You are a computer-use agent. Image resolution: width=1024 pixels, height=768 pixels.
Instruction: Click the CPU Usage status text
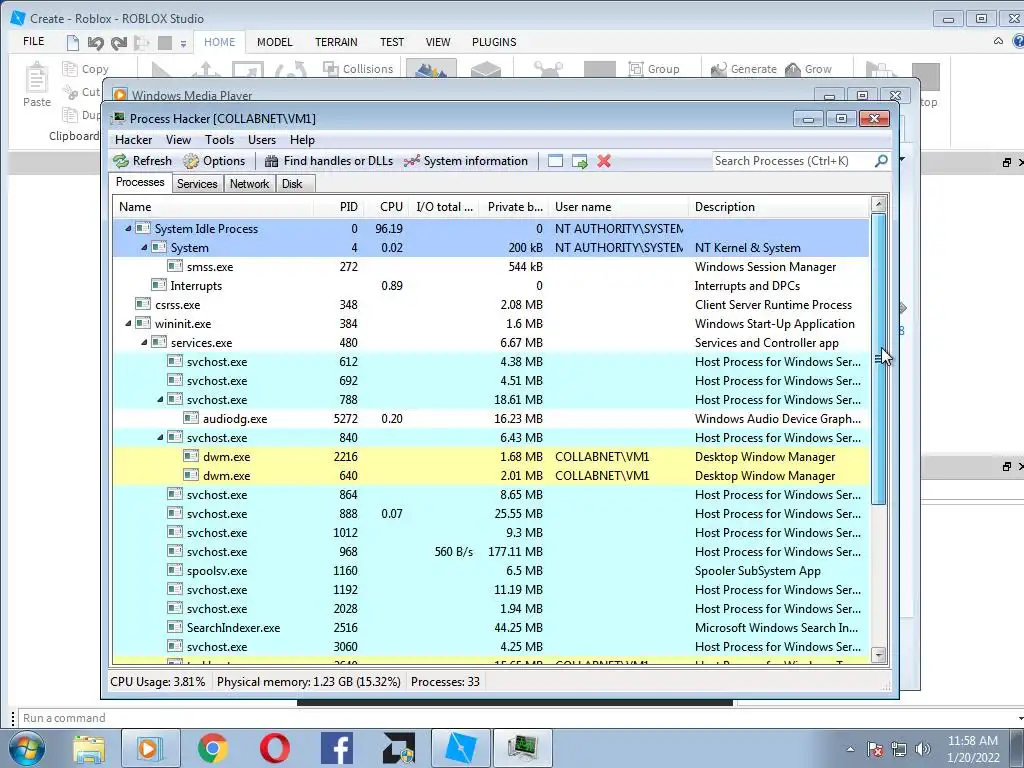pos(157,682)
